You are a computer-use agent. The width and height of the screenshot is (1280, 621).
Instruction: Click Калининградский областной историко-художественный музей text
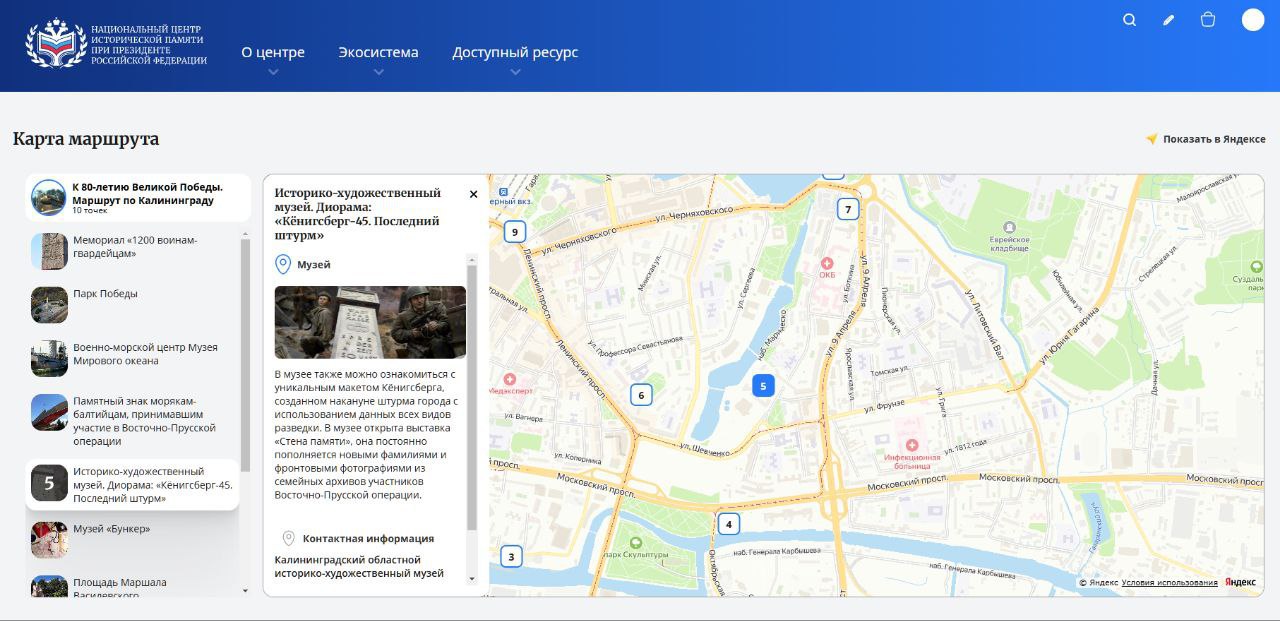[359, 567]
